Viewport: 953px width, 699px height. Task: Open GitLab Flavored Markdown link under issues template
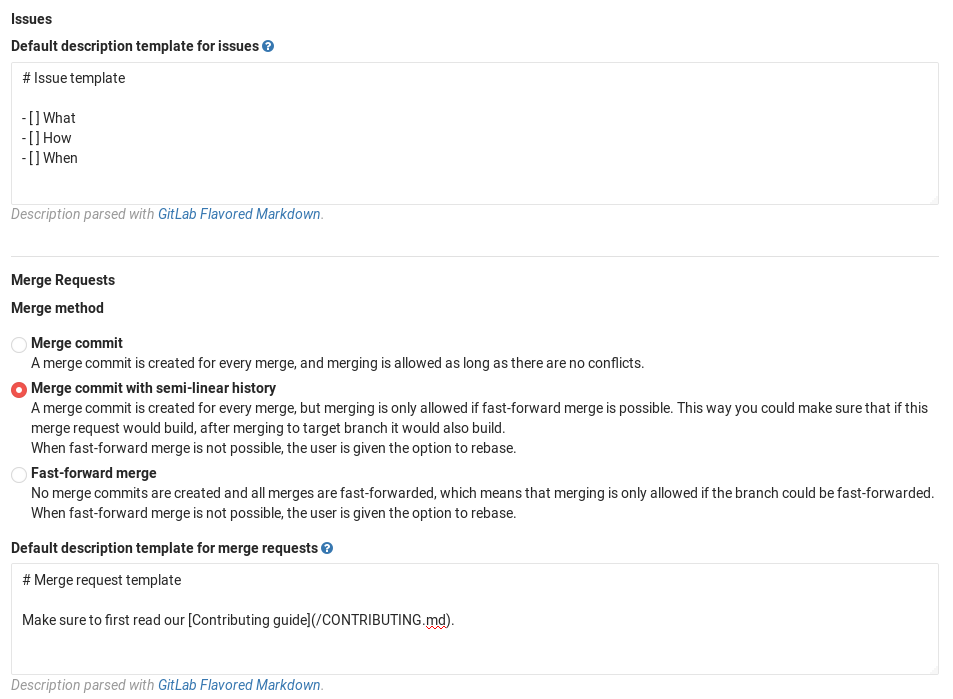coord(239,214)
